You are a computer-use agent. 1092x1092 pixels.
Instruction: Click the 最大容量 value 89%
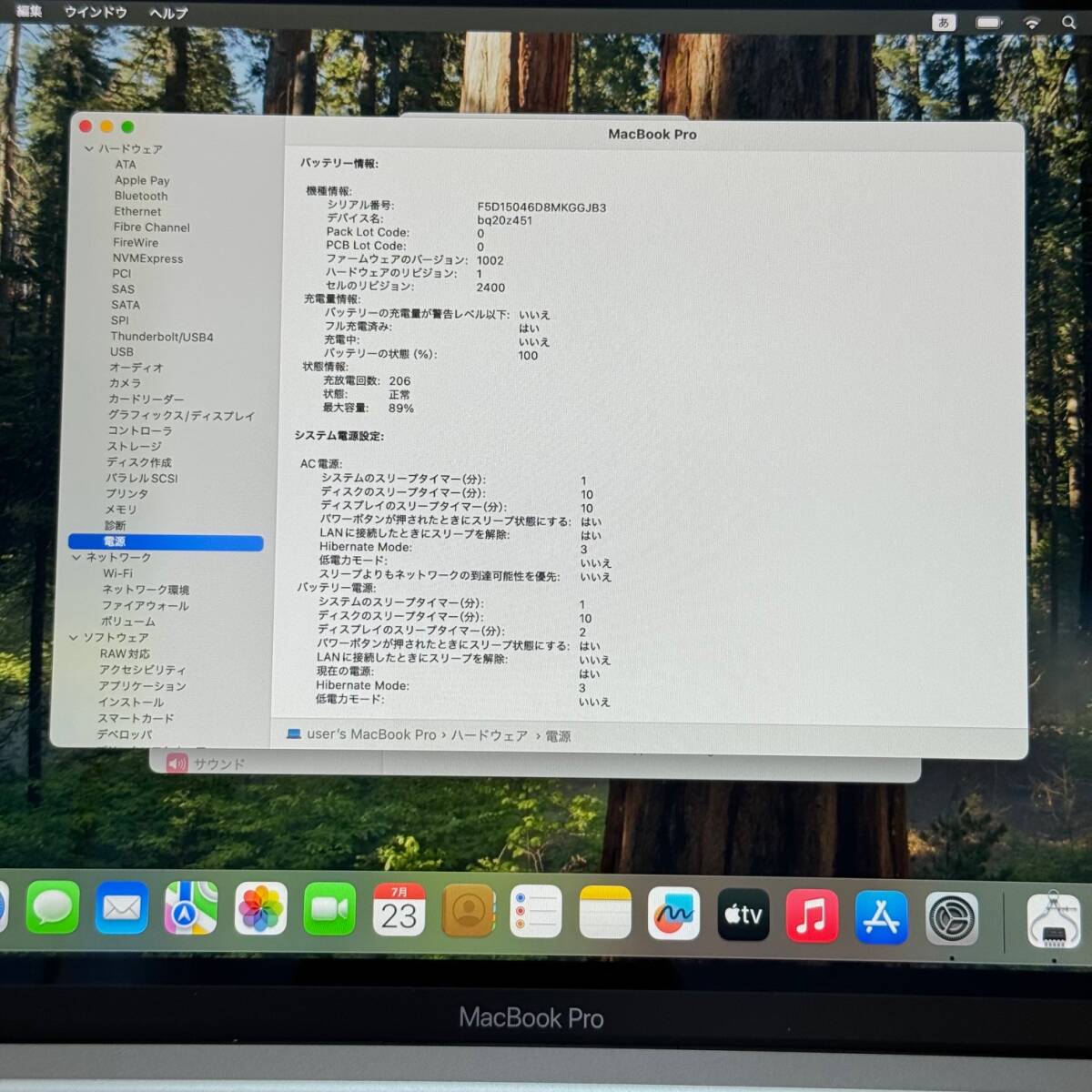[x=401, y=408]
